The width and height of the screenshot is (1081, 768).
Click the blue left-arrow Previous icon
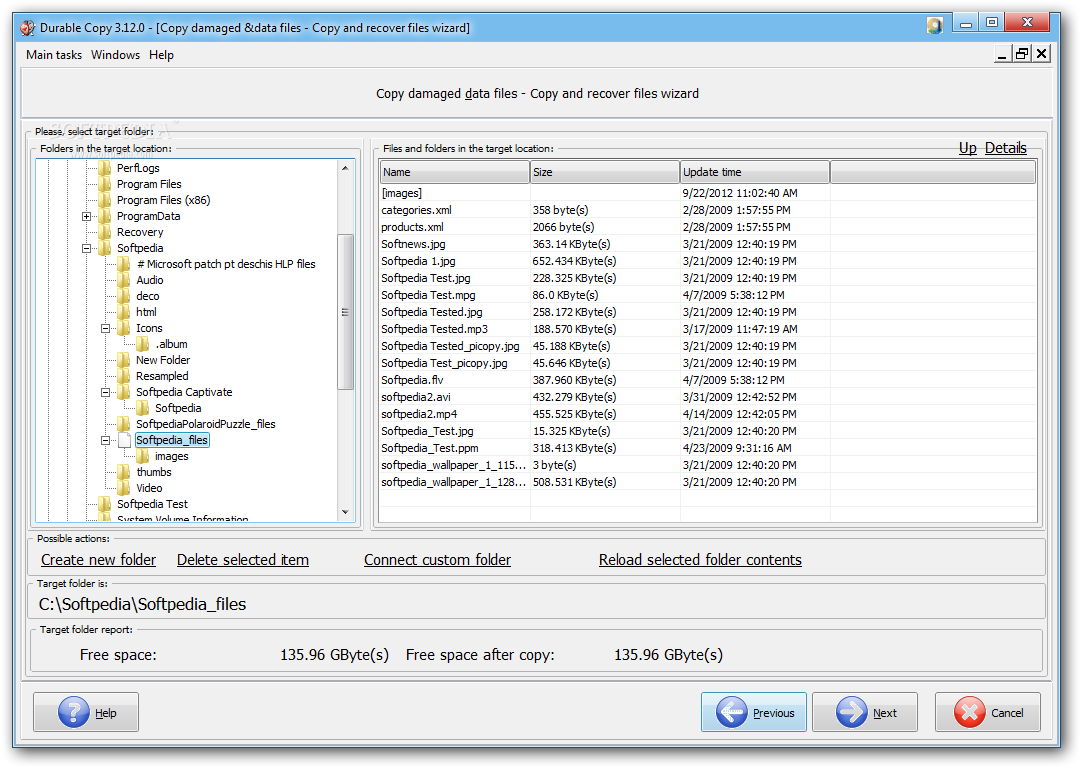click(731, 712)
